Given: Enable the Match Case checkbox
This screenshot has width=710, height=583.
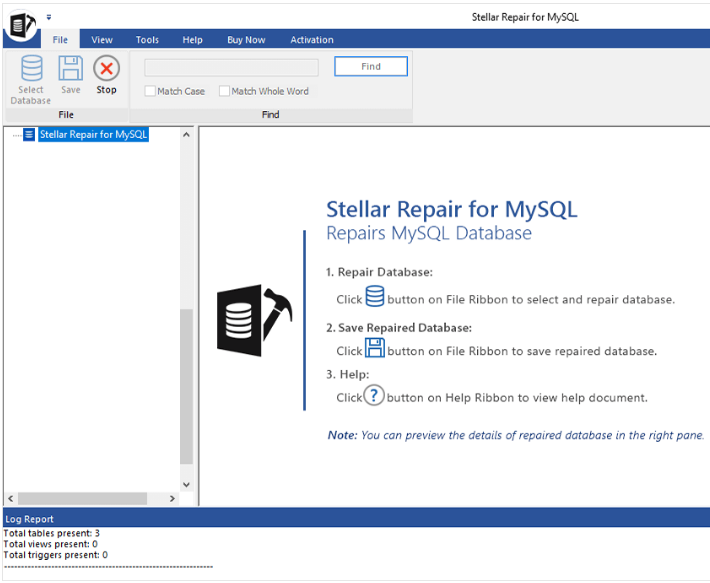Looking at the screenshot, I should [150, 91].
